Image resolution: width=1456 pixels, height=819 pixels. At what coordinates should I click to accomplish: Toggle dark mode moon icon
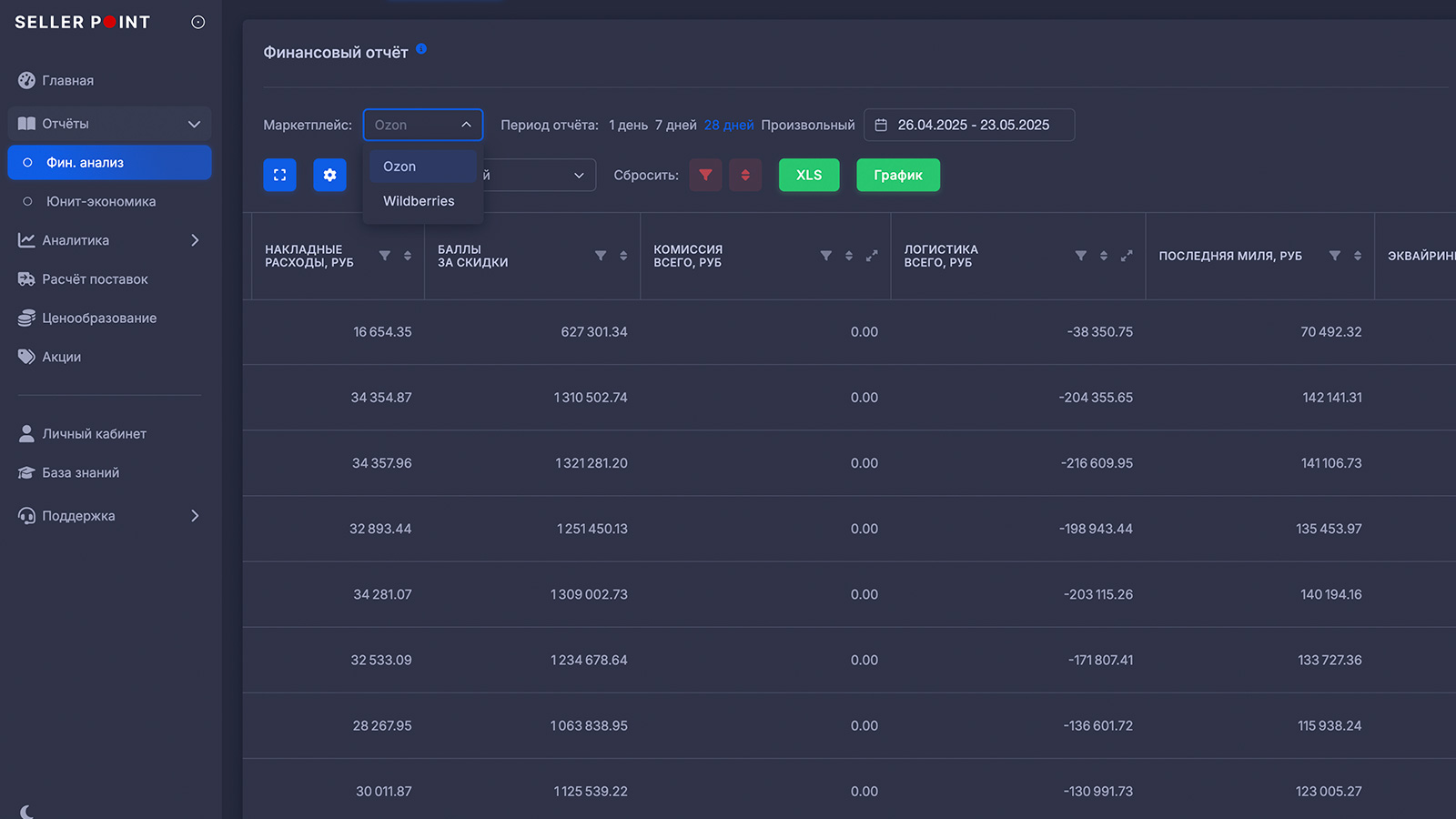tap(27, 812)
